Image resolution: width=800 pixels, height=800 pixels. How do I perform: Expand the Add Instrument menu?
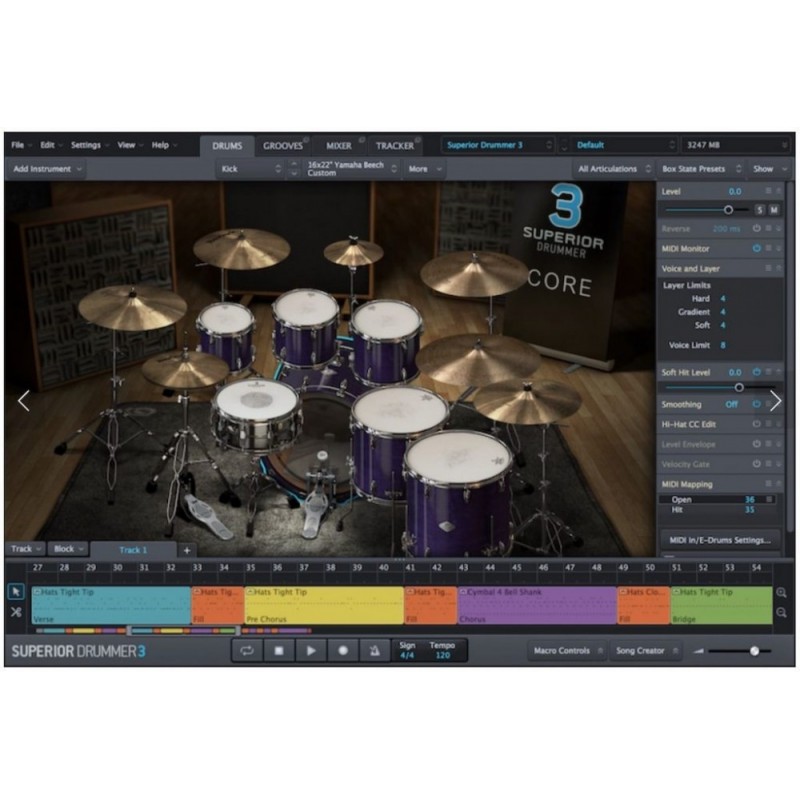point(47,168)
